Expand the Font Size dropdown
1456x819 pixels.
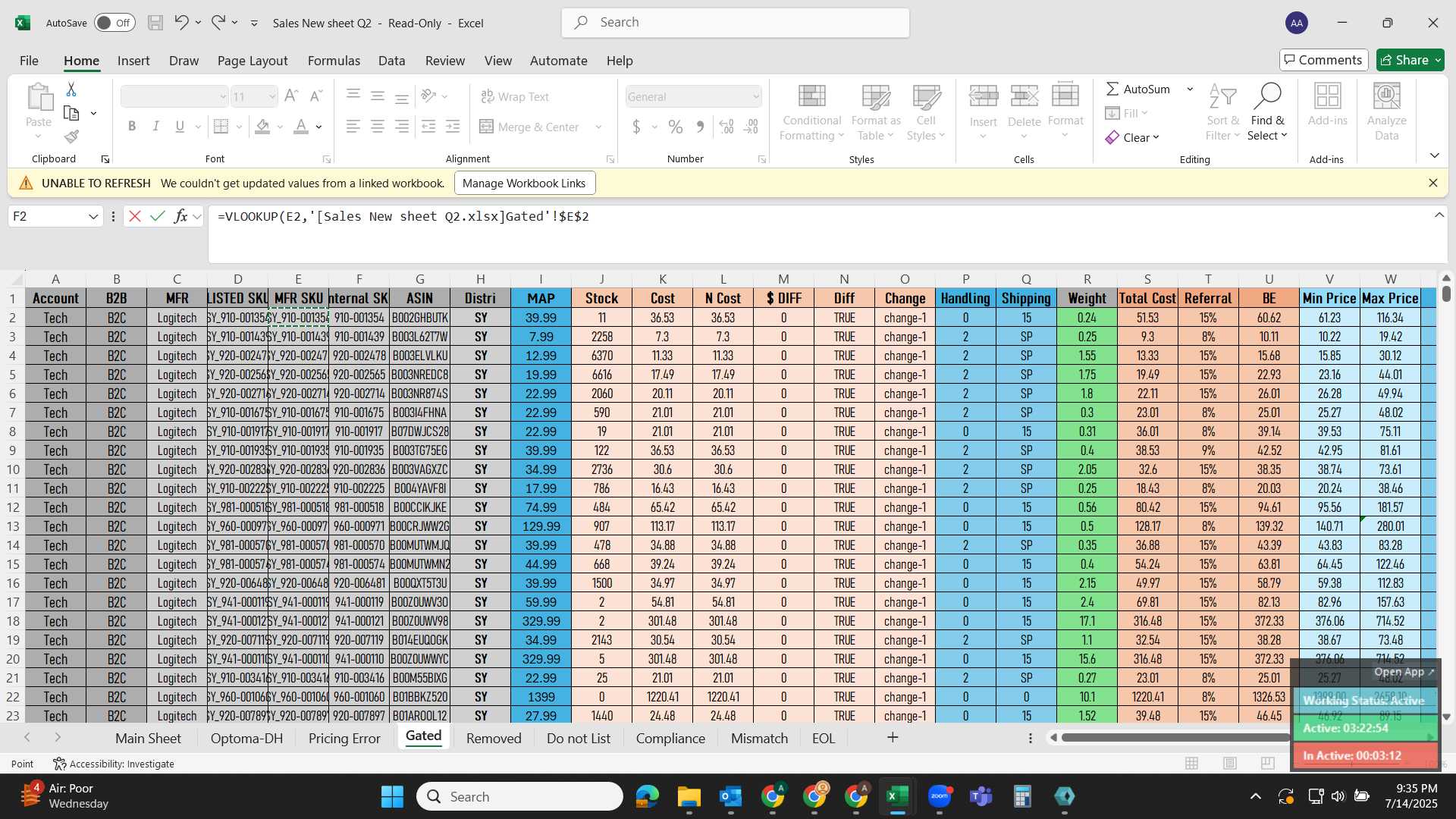click(272, 96)
